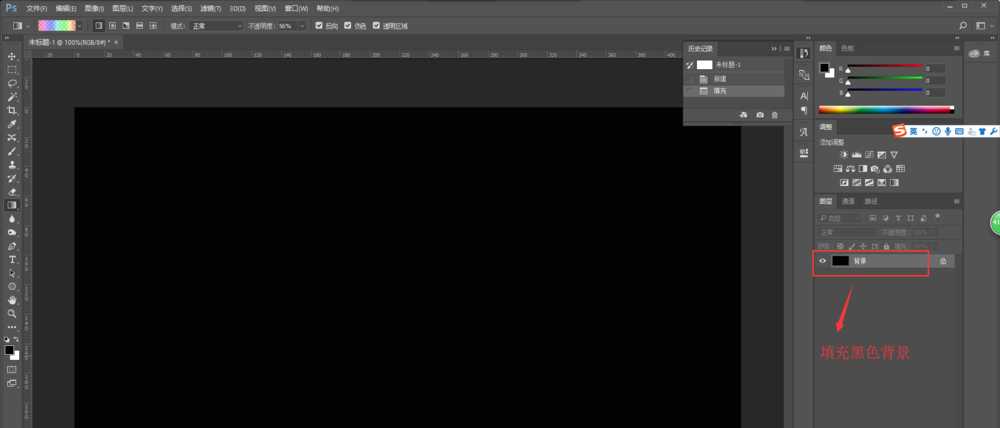This screenshot has height=428, width=1000.
Task: Click the gradient preview swatch in options bar
Action: click(57, 26)
